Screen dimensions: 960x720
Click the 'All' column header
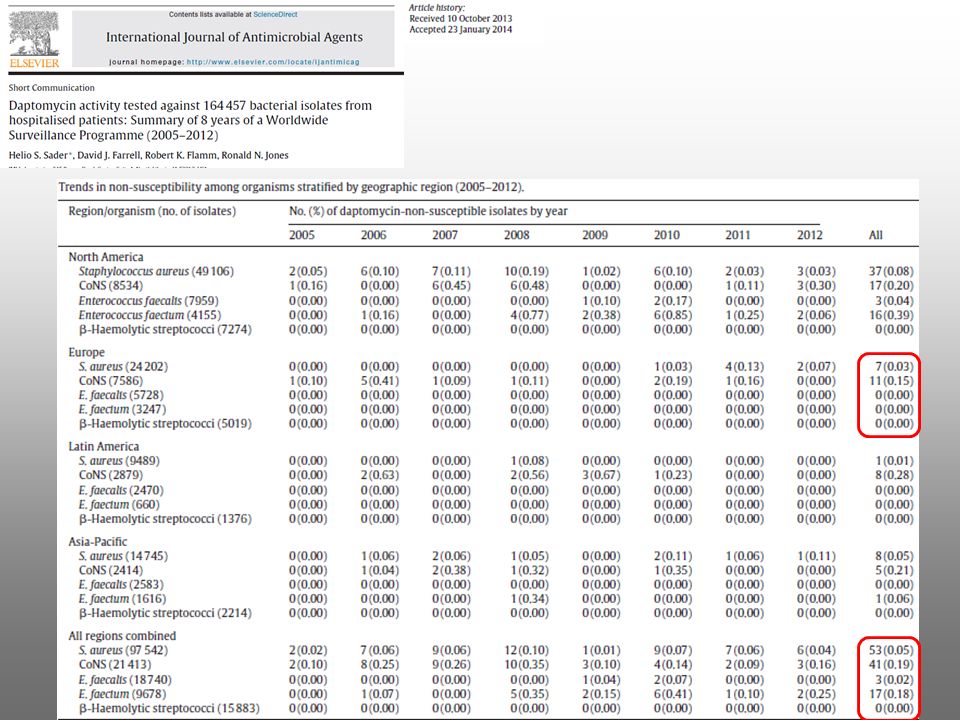876,235
